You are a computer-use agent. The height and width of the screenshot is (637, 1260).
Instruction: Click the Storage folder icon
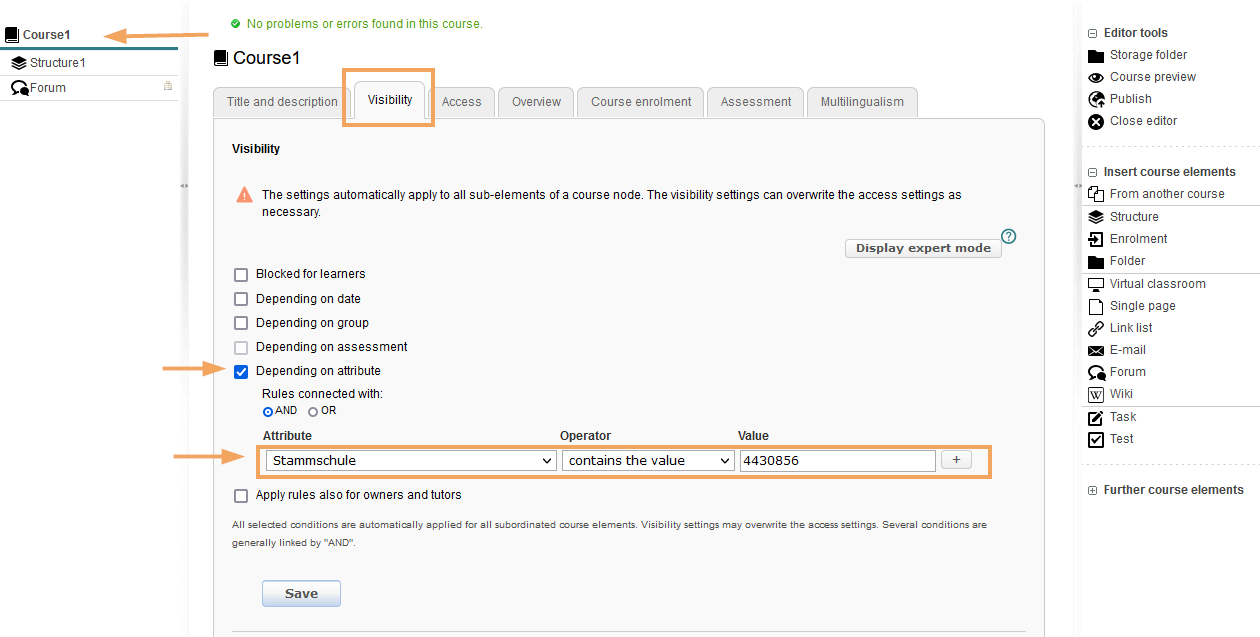point(1095,55)
